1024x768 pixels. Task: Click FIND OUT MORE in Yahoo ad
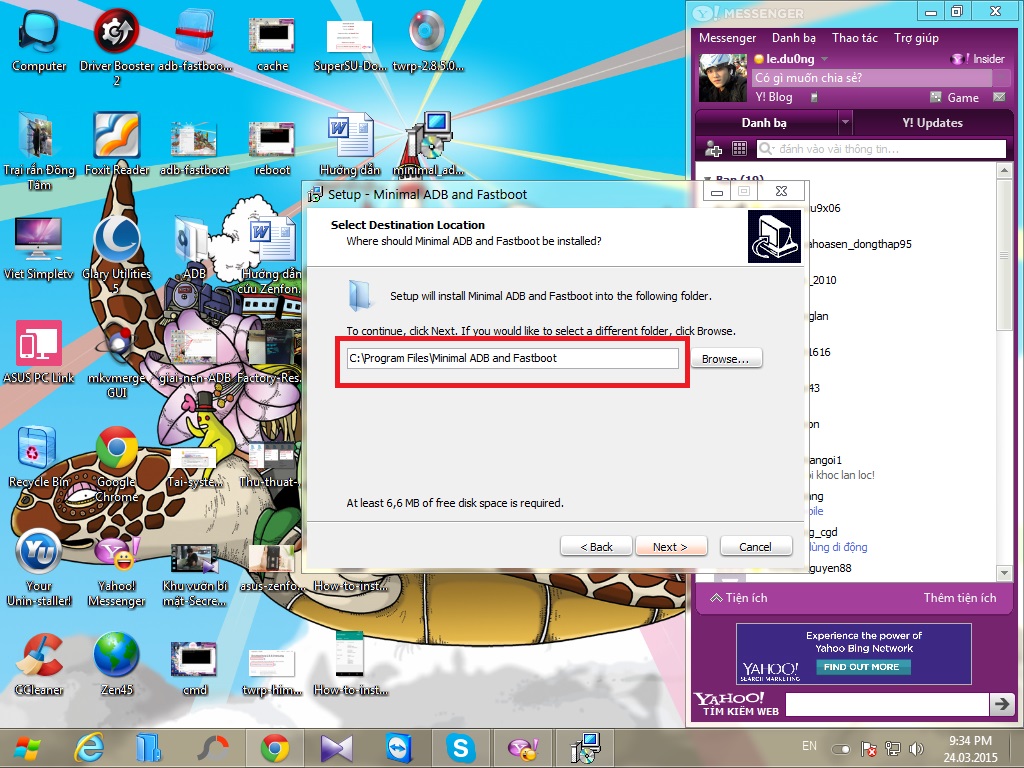pyautogui.click(x=862, y=667)
